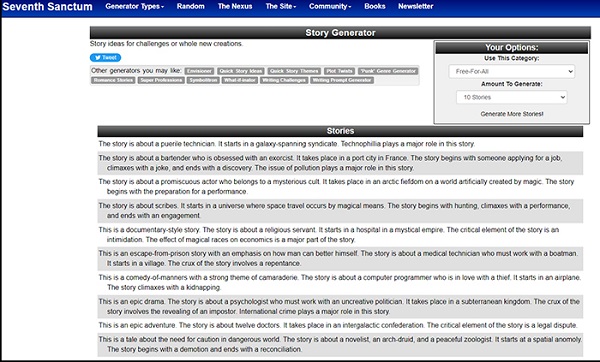
Task: Click the epic drama story about a psychologist
Action: [339, 307]
